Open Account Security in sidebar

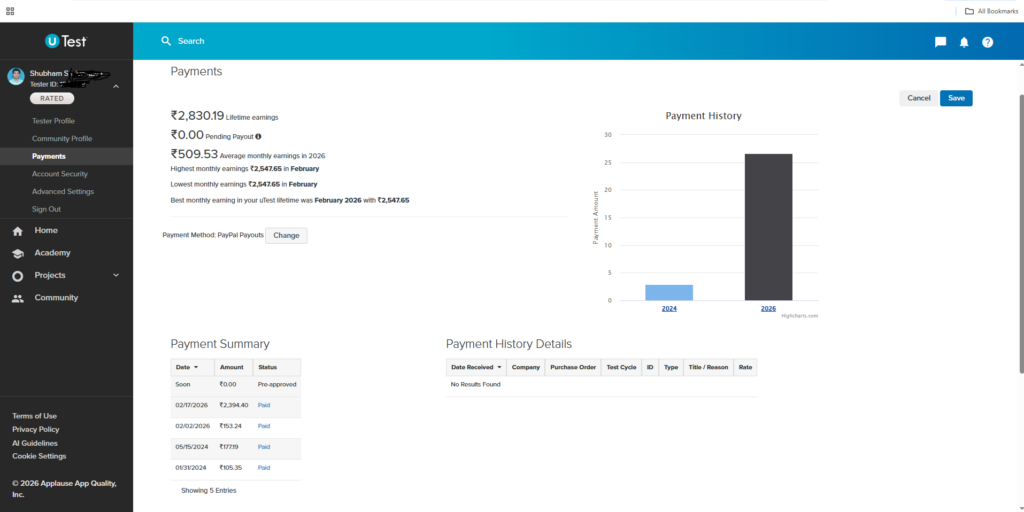[59, 174]
